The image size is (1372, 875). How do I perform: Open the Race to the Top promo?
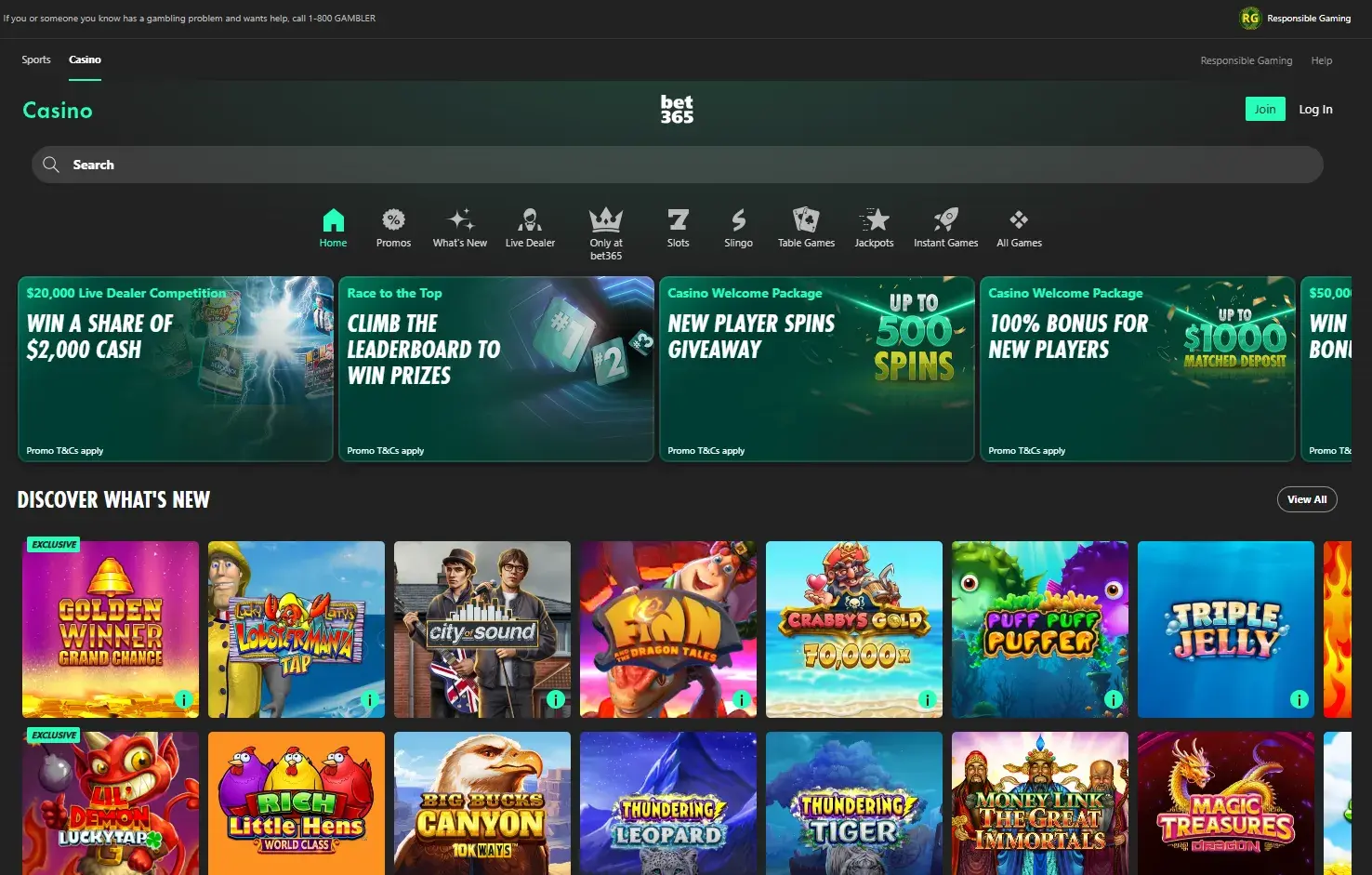pyautogui.click(x=496, y=369)
